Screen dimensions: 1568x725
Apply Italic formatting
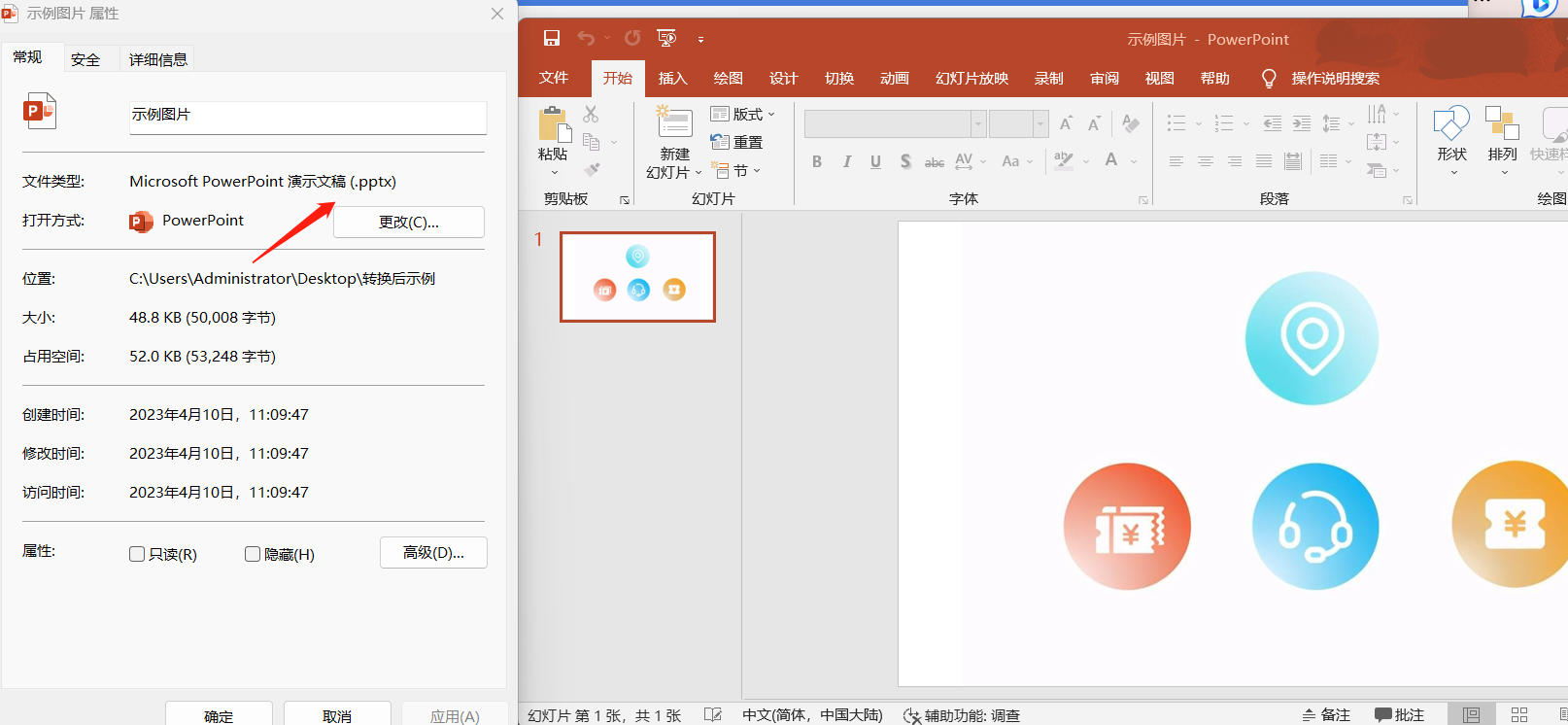pos(846,161)
